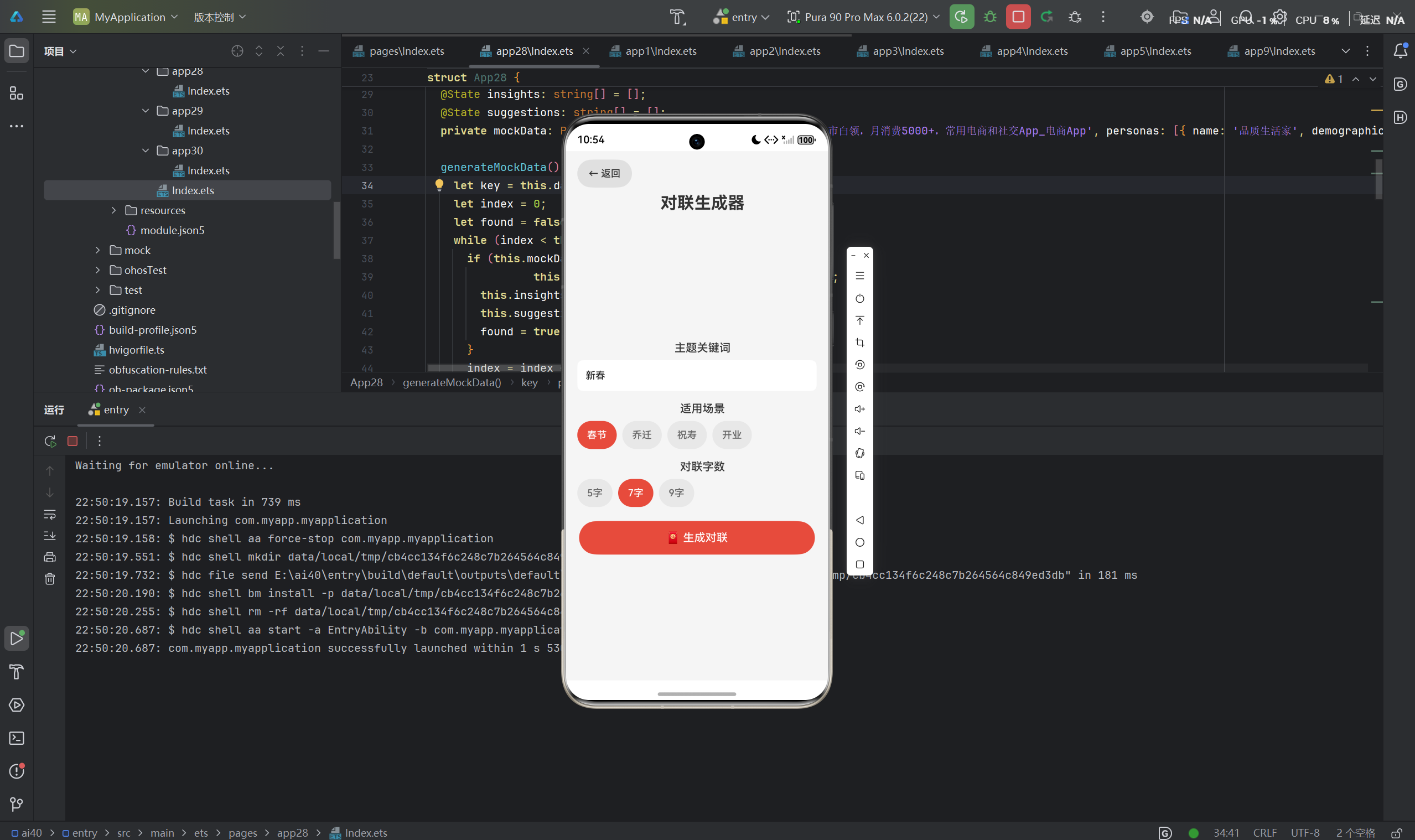
Task: Select the 祝寿 scene chip
Action: pos(687,435)
